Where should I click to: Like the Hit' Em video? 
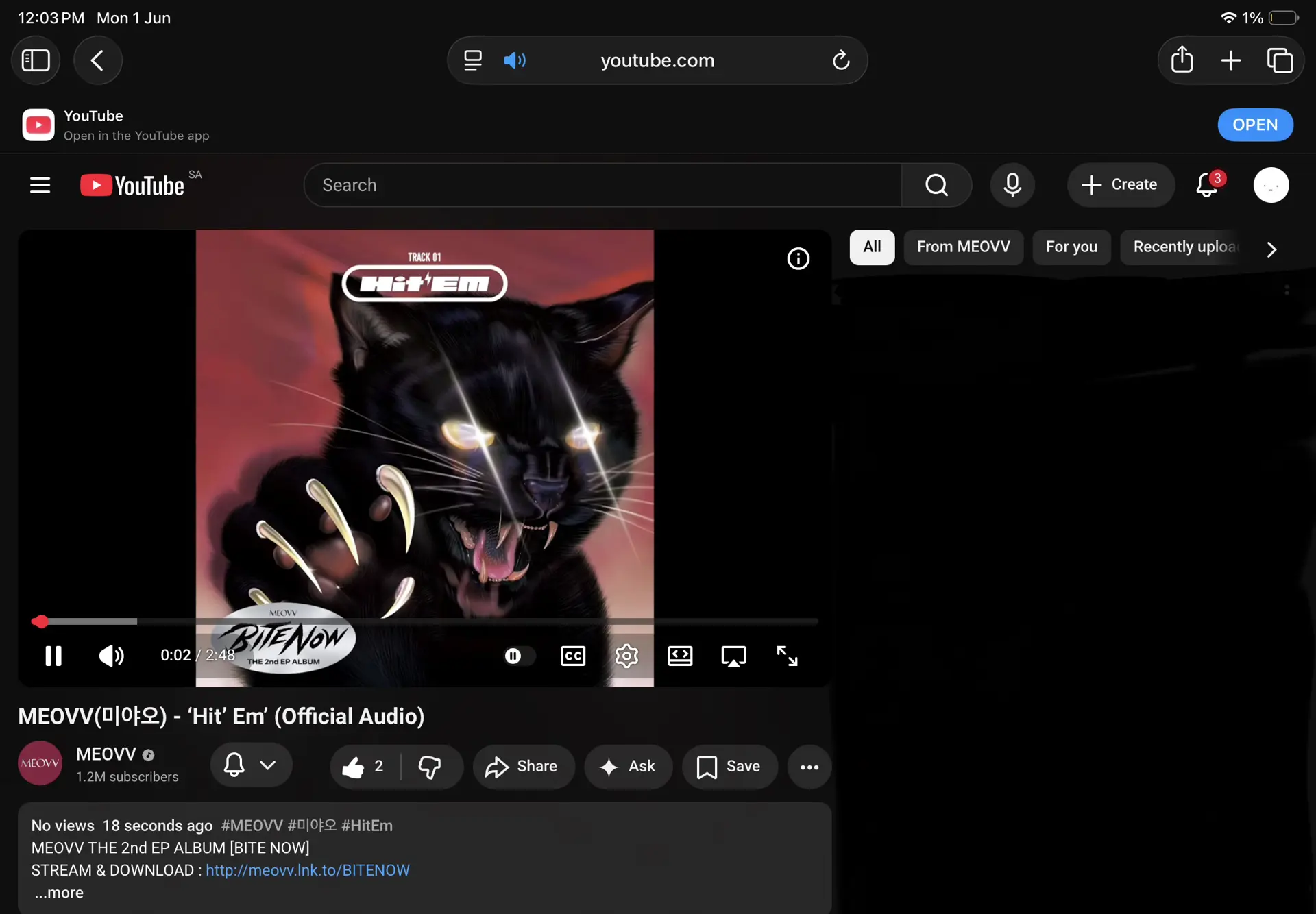coord(364,766)
